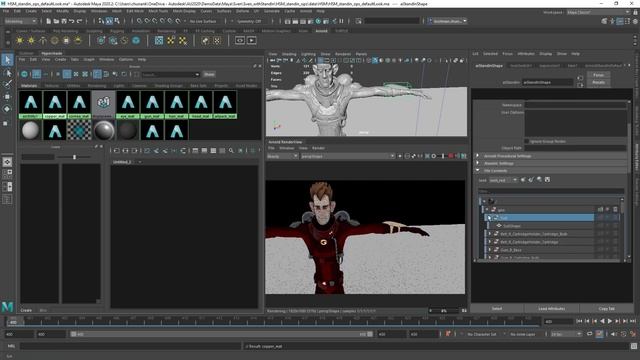
Task: Toggle the loop playback icon
Action: pyautogui.click(x=589, y=334)
